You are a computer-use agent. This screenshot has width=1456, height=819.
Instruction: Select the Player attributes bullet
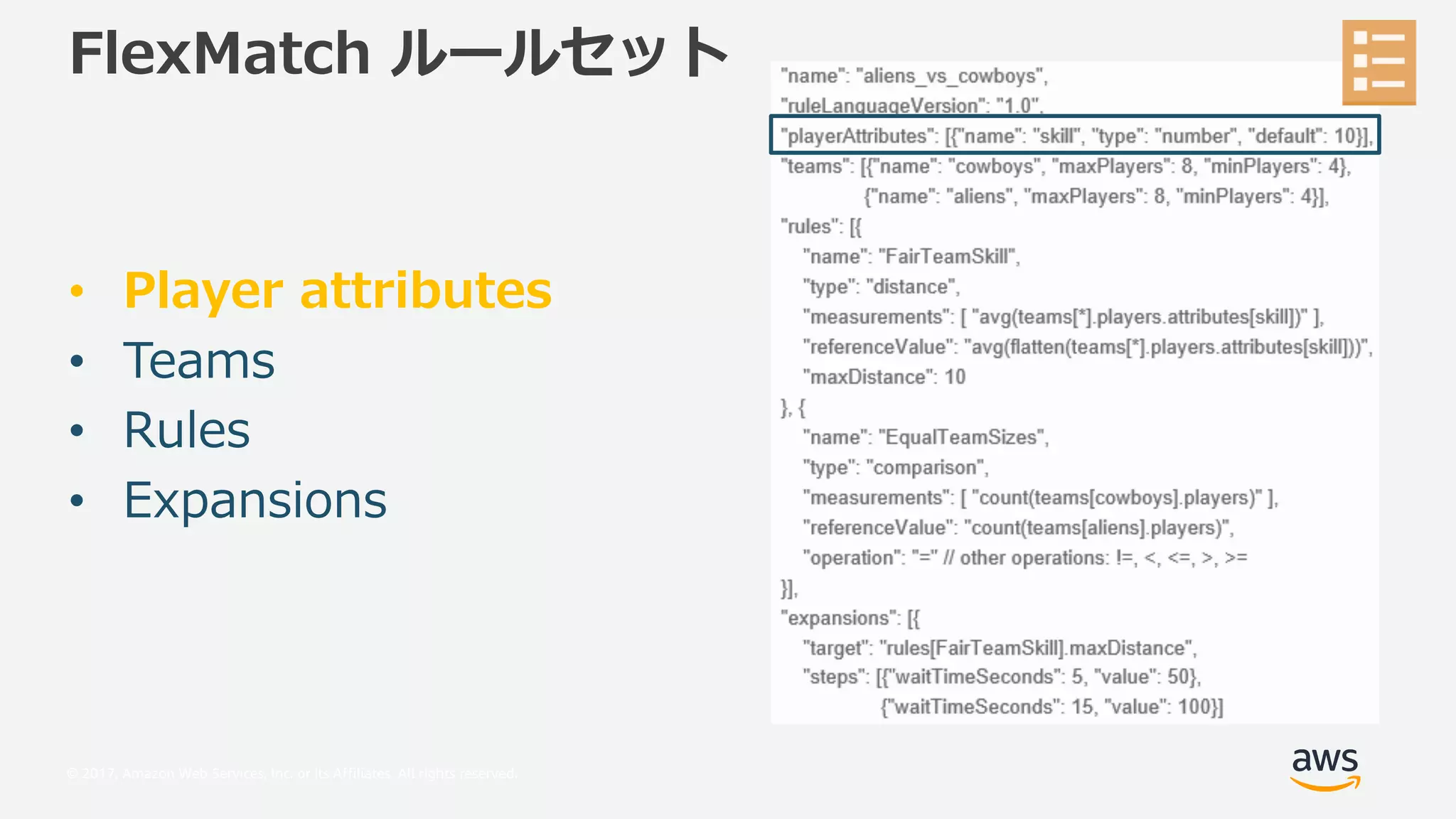point(338,290)
